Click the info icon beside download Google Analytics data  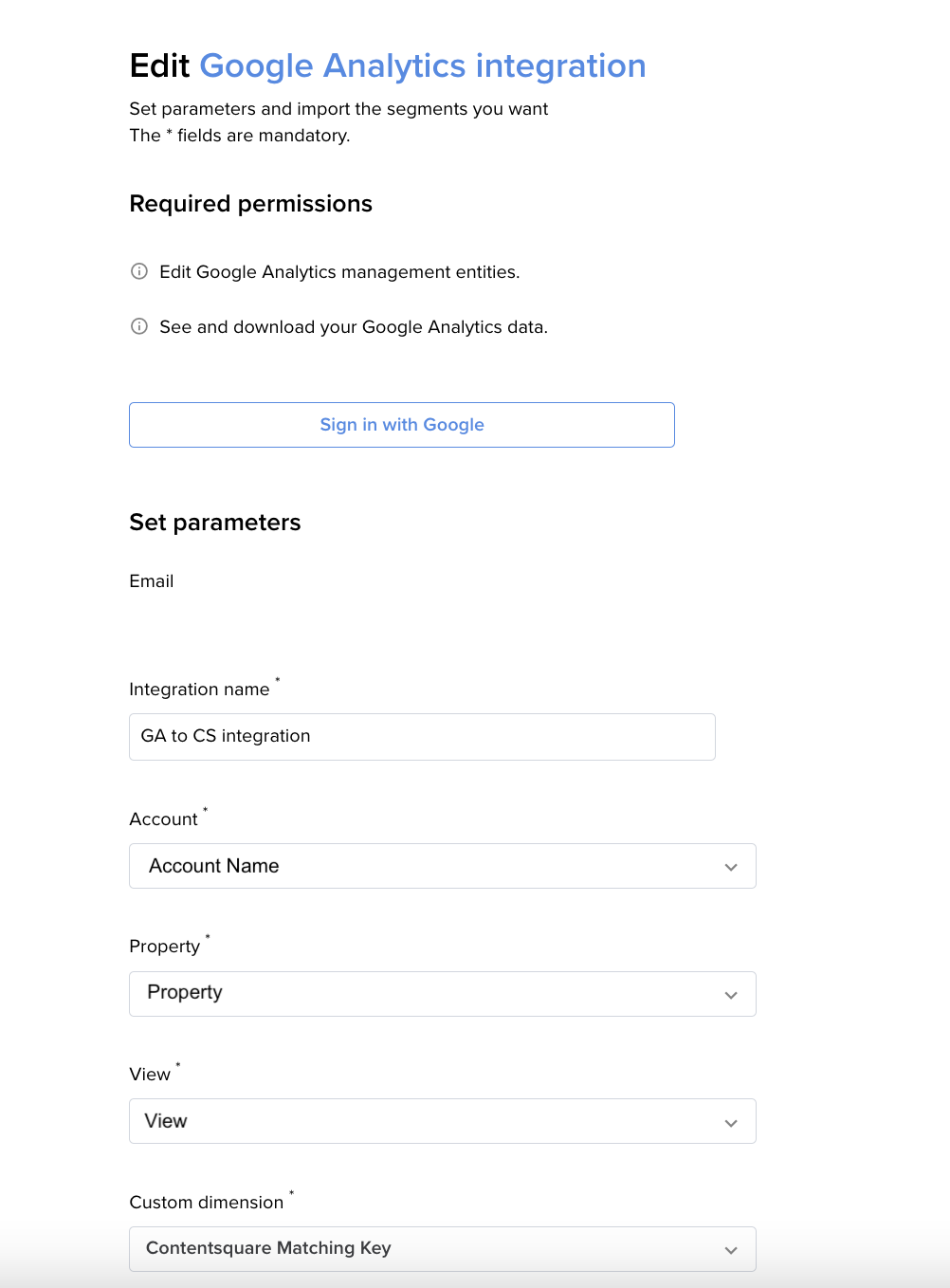click(x=139, y=326)
